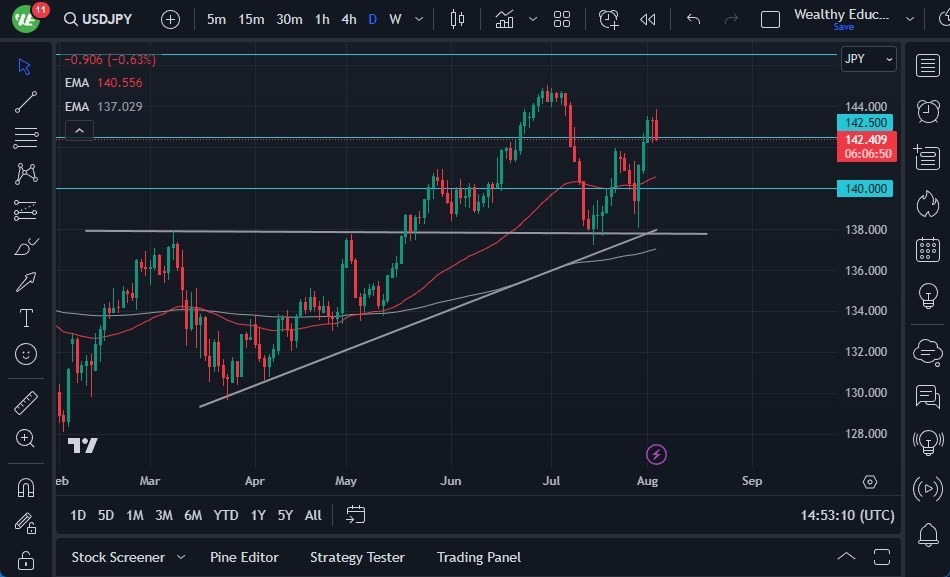
Task: Start Bar Replay with the rewind icon
Action: pos(646,18)
